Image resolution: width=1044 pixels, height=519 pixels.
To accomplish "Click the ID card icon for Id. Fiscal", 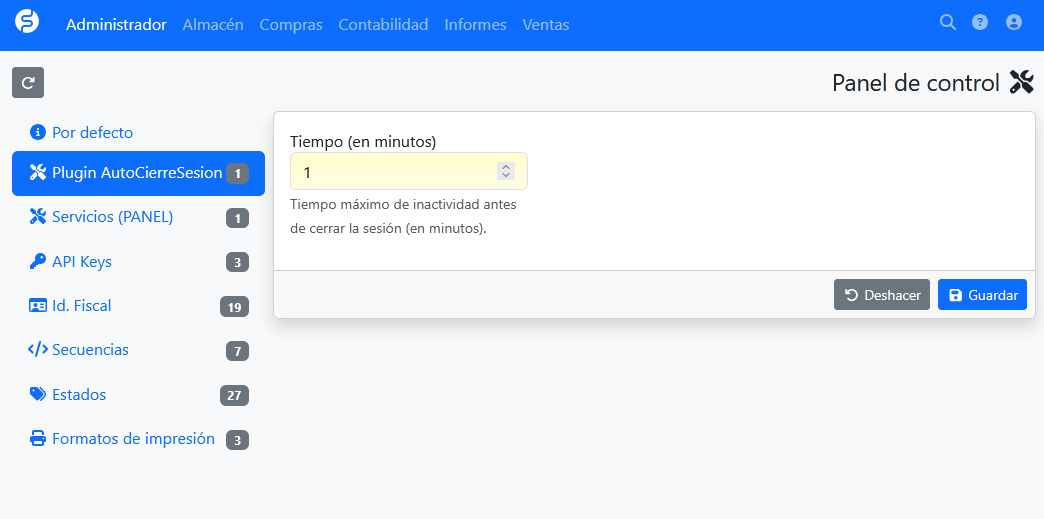I will 38,306.
